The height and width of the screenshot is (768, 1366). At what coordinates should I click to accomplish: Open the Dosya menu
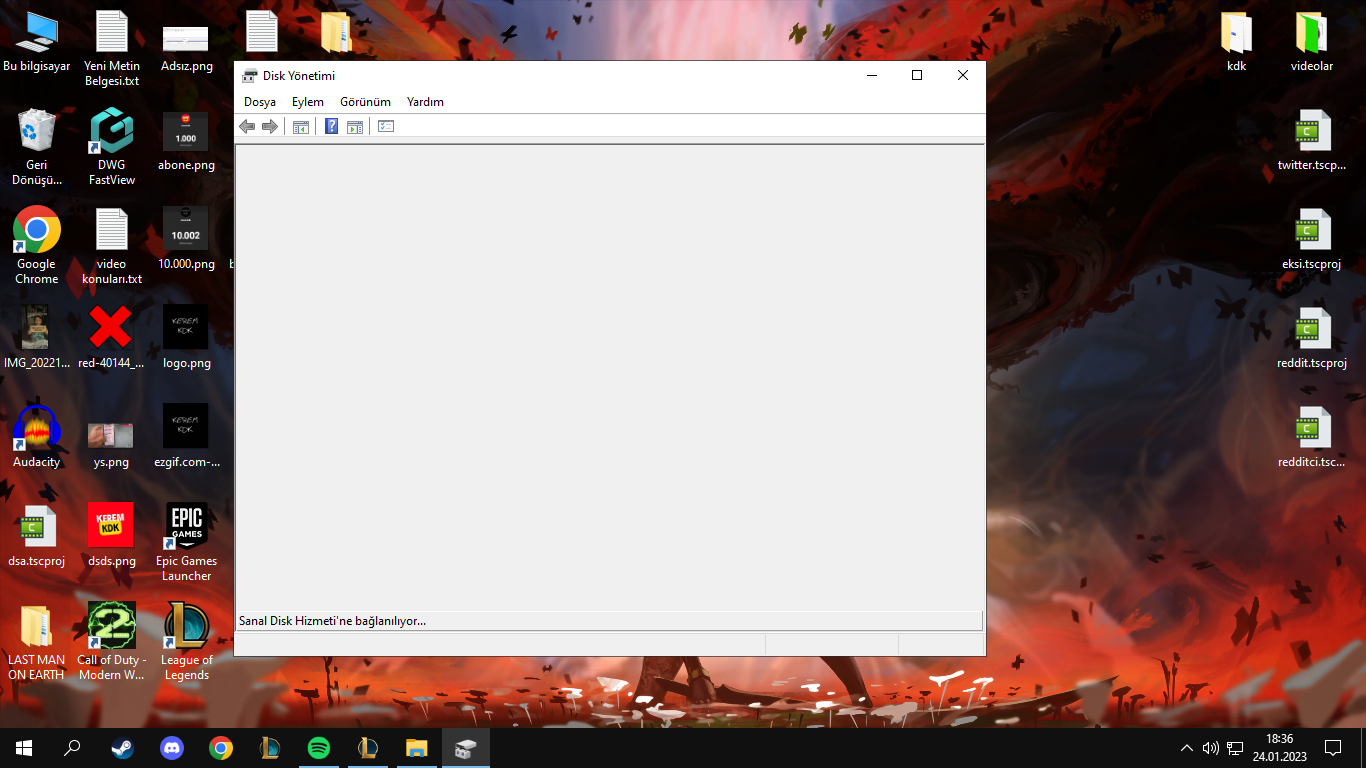(260, 102)
